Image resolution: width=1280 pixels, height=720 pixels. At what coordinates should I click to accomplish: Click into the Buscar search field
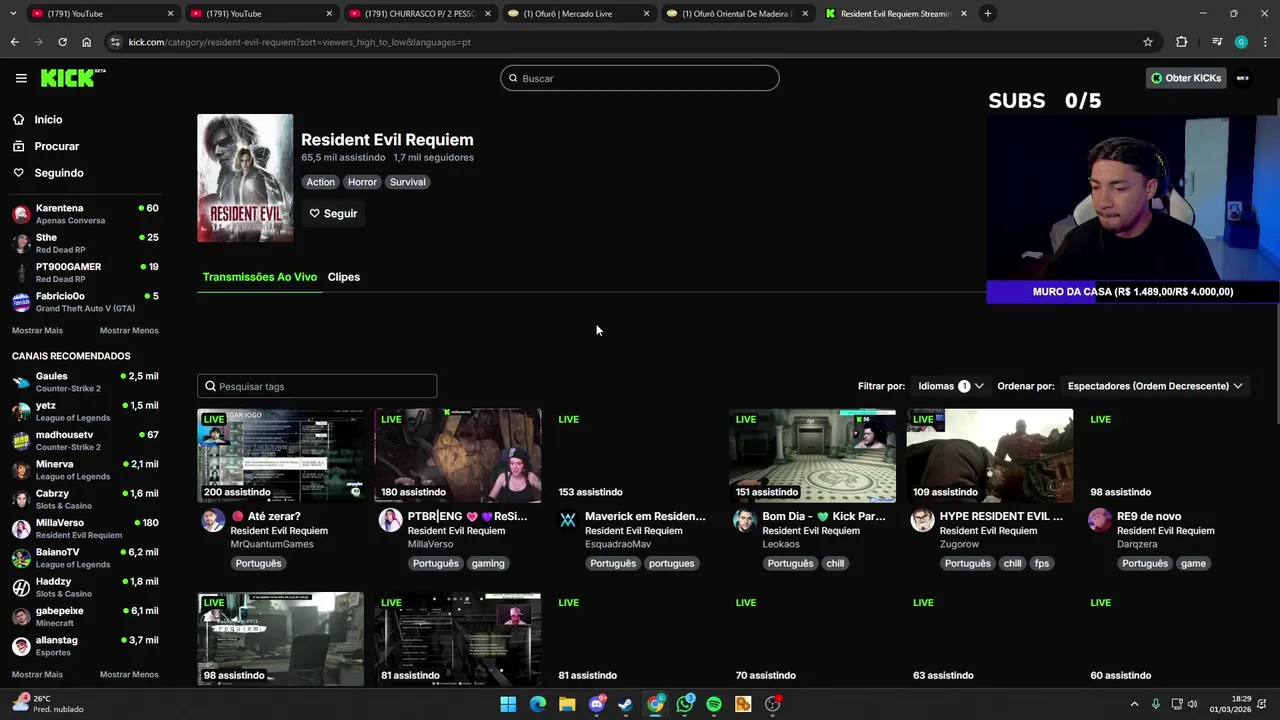pos(640,78)
